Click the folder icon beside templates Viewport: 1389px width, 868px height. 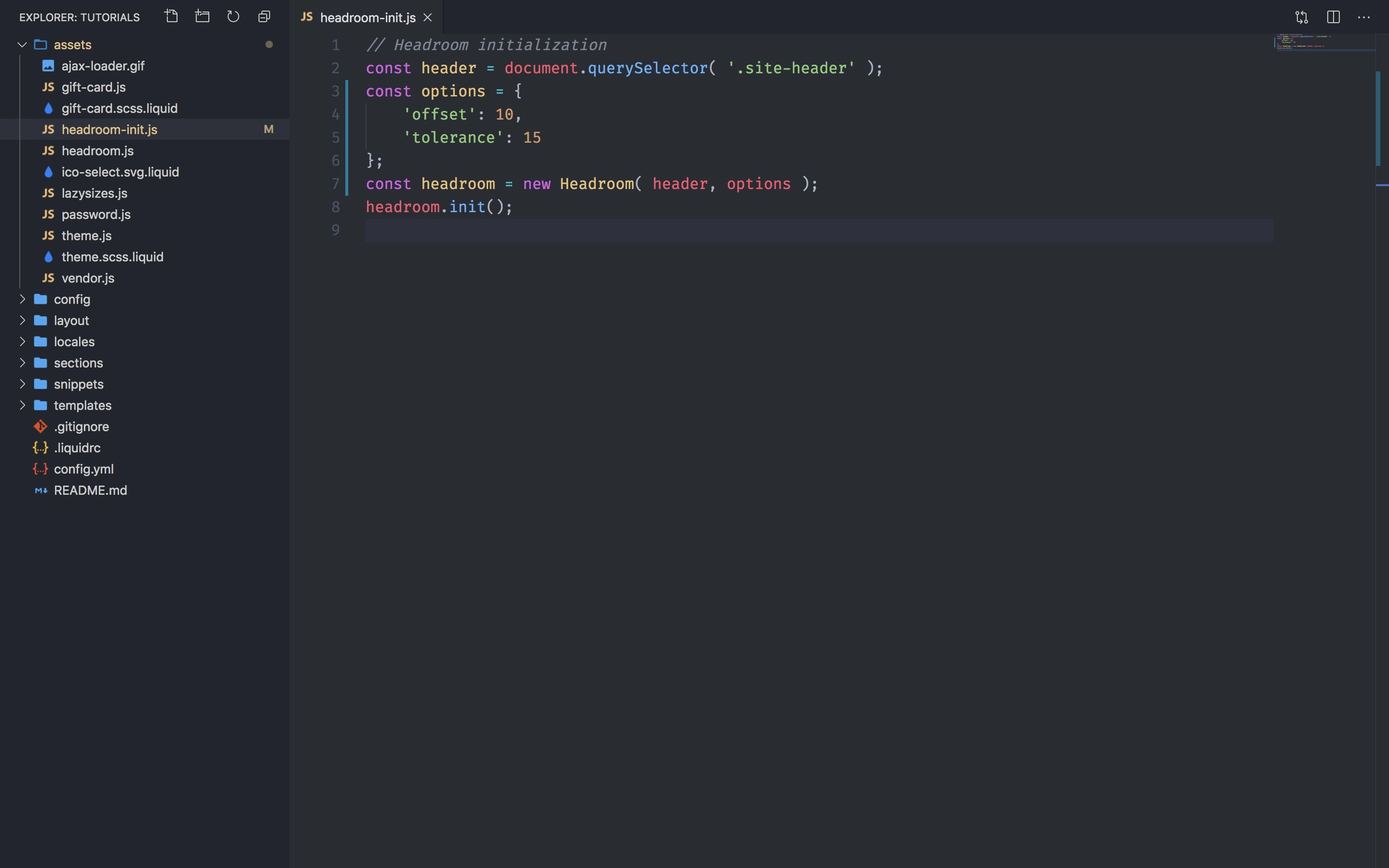click(x=40, y=405)
